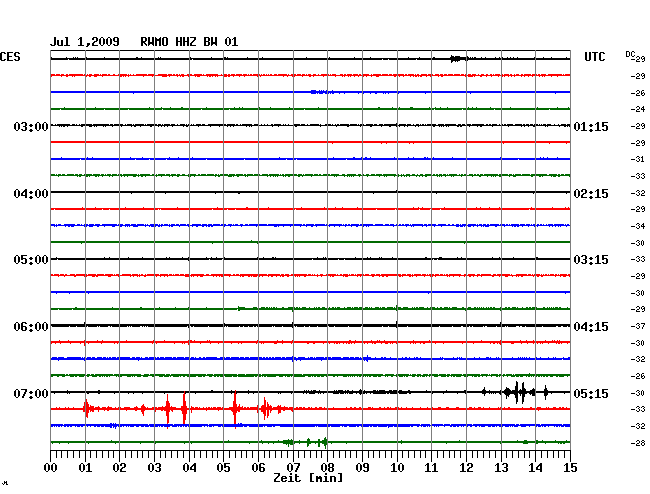Select the station code "RWMO" in the title
This screenshot has height=494, width=650.
tap(154, 42)
